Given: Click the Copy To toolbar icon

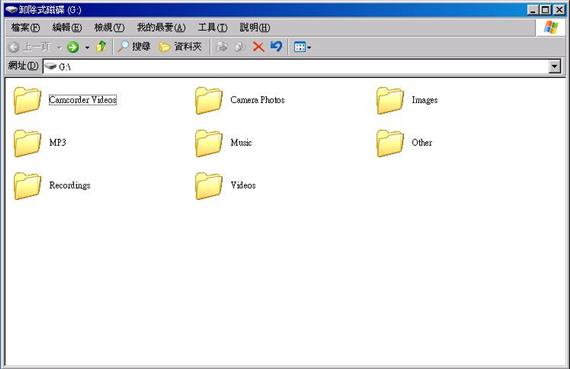Looking at the screenshot, I should (239, 47).
